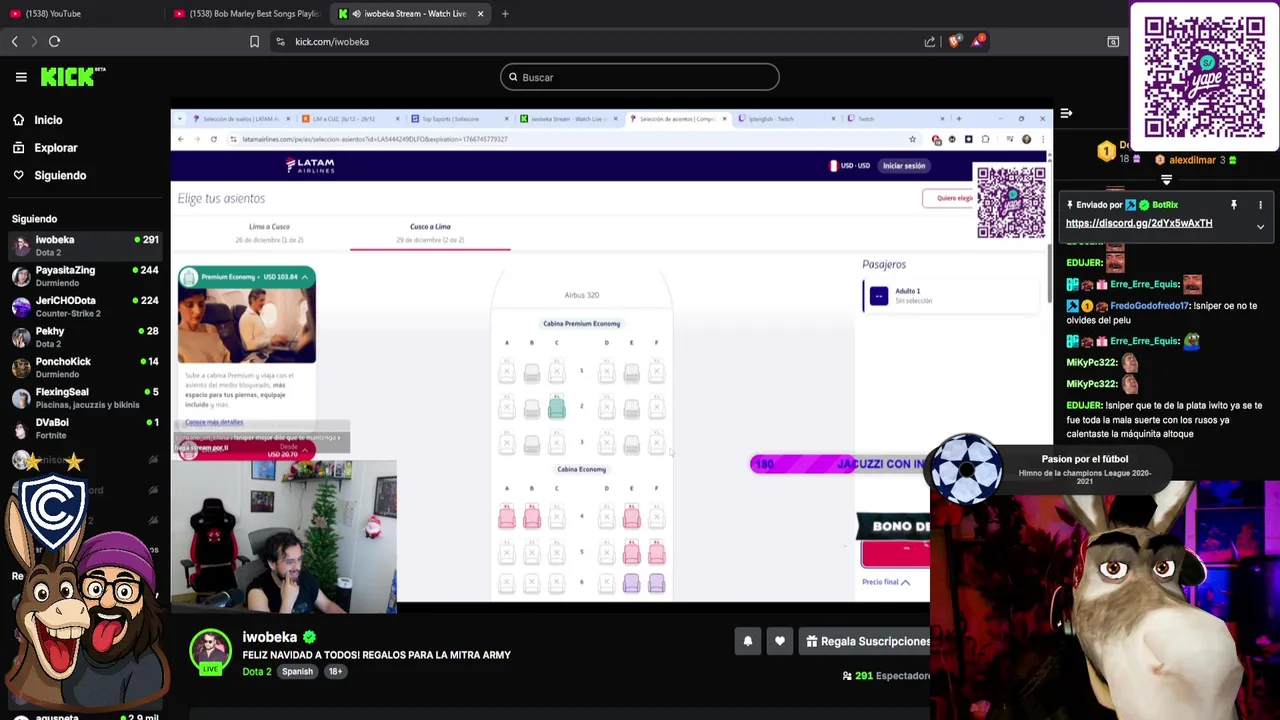The image size is (1280, 720).
Task: Open Brave Shields lion icon
Action: point(955,41)
